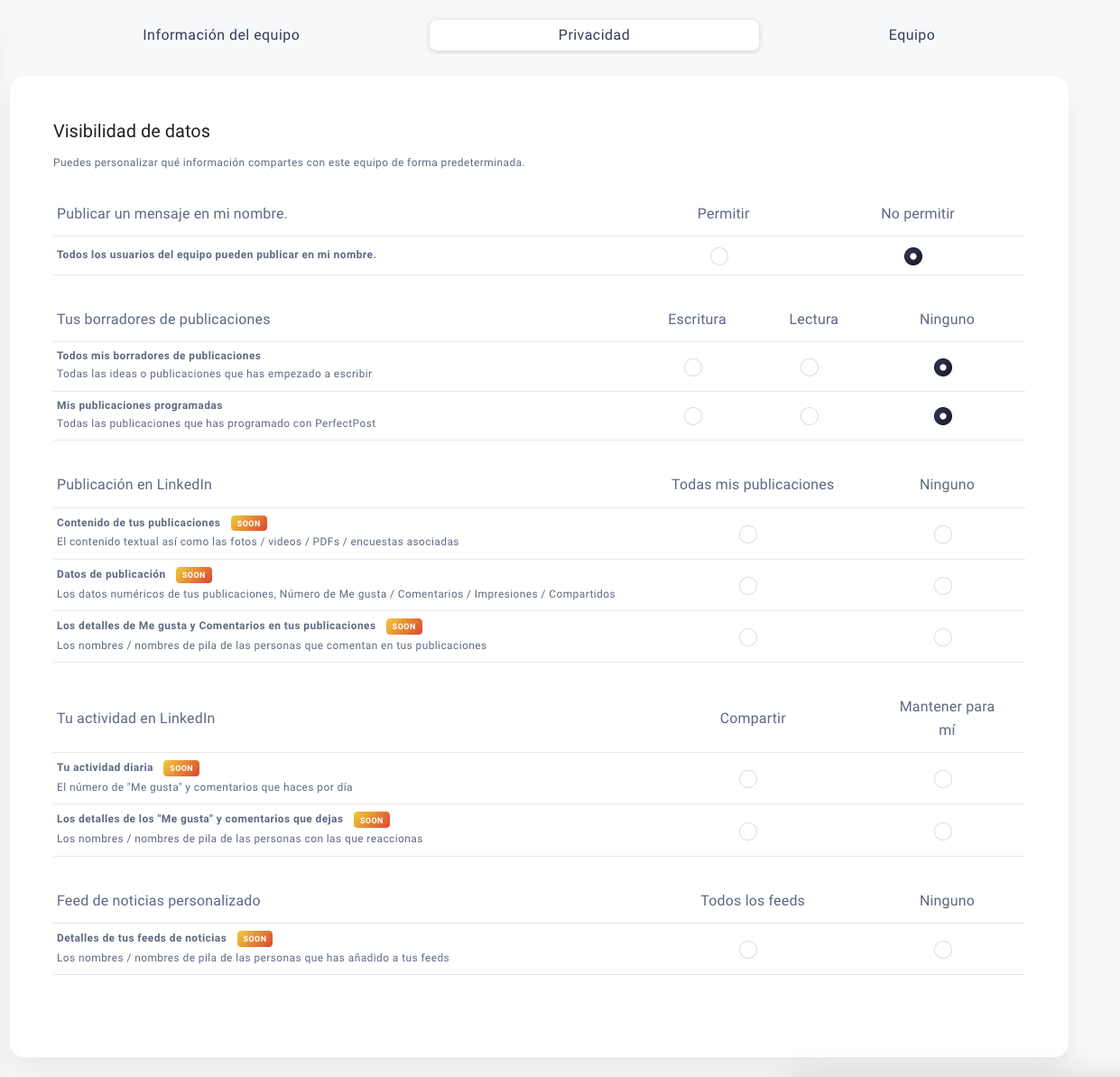Select No permitir for publishing in my name
This screenshot has height=1077, width=1120.
pyautogui.click(x=913, y=256)
